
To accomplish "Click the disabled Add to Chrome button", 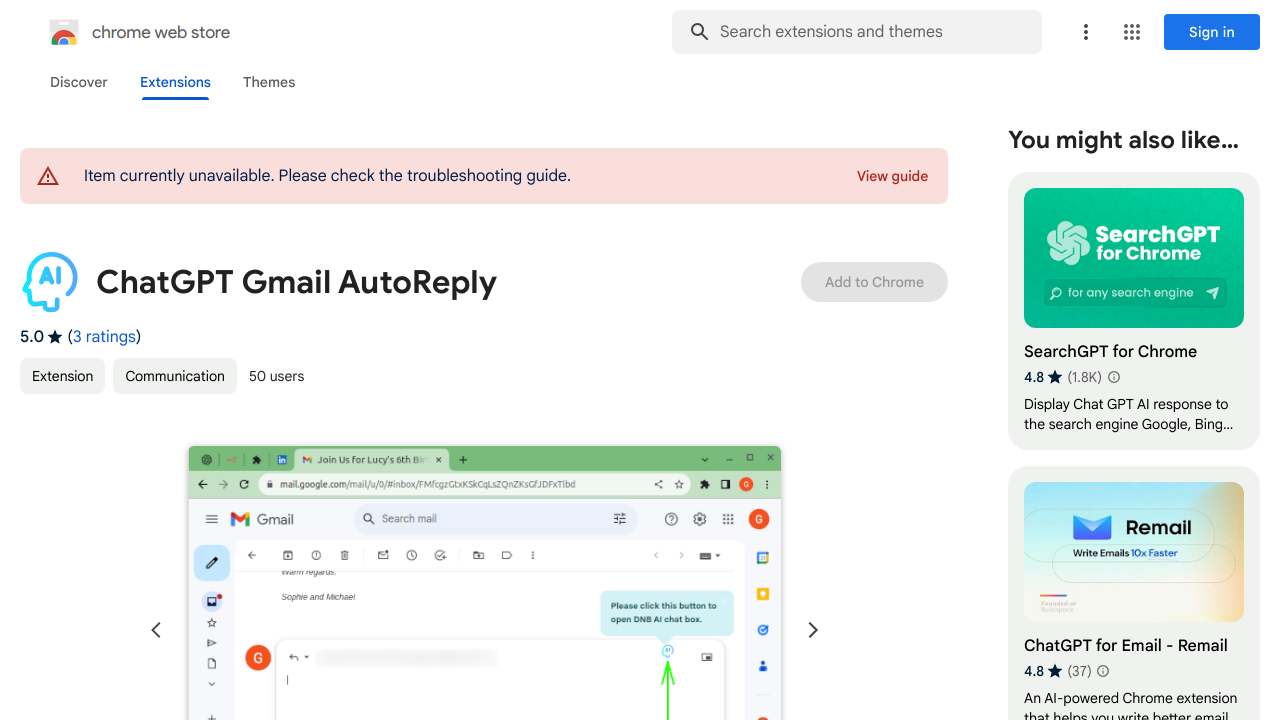I will [x=874, y=282].
